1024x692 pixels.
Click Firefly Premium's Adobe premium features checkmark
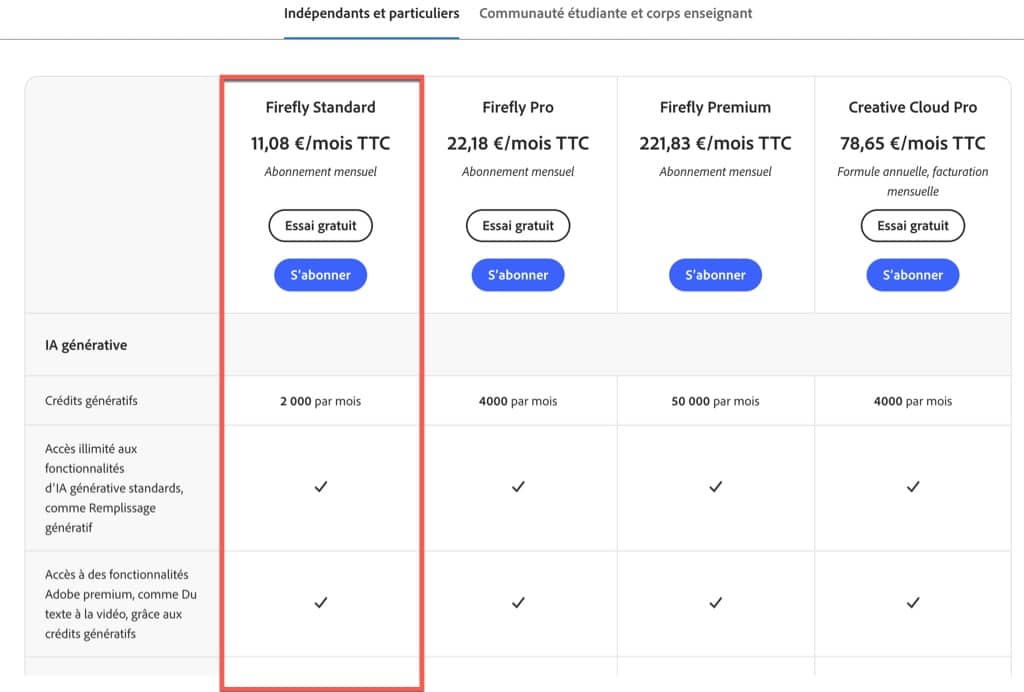715,603
